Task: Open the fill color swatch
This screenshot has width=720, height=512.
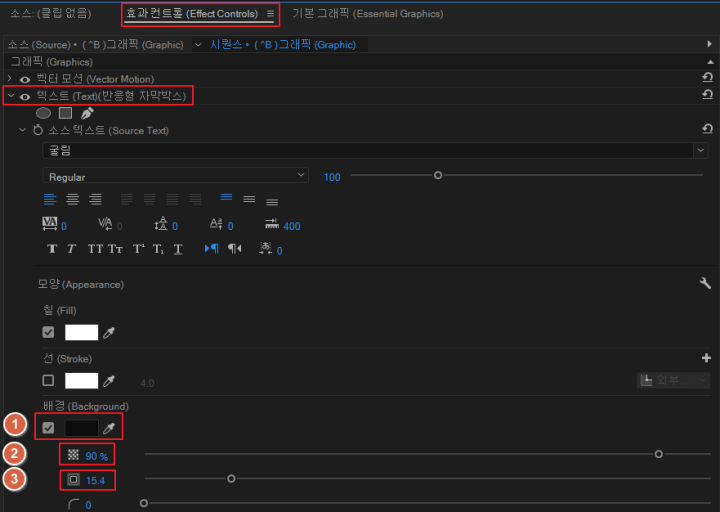Action: point(81,332)
